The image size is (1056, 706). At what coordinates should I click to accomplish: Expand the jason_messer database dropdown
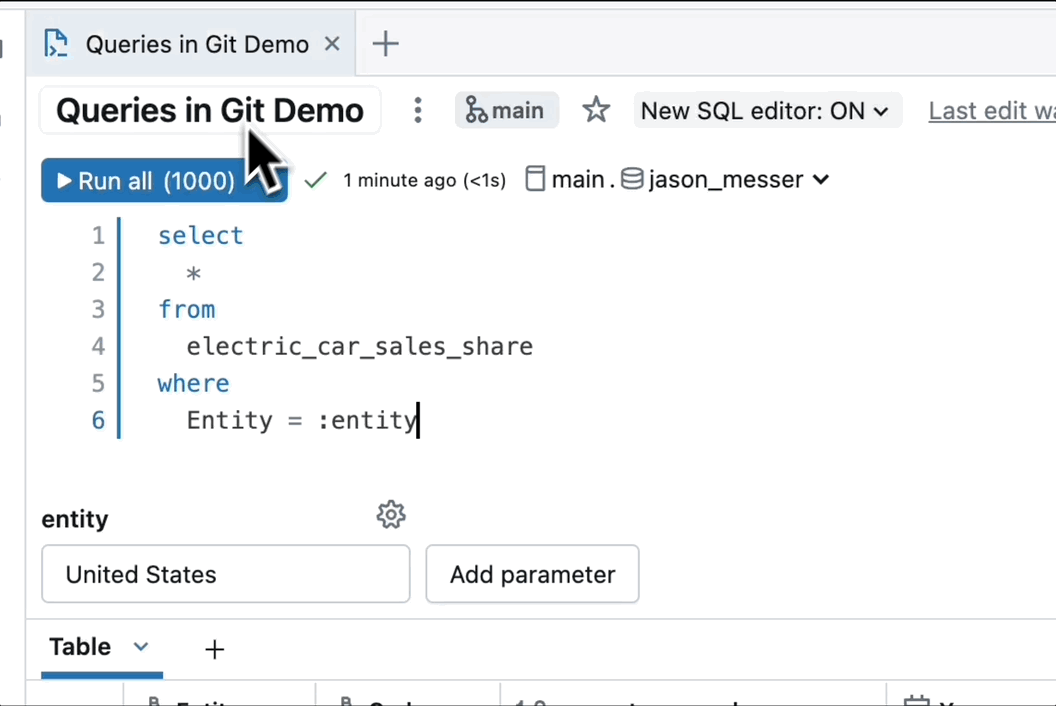[820, 180]
